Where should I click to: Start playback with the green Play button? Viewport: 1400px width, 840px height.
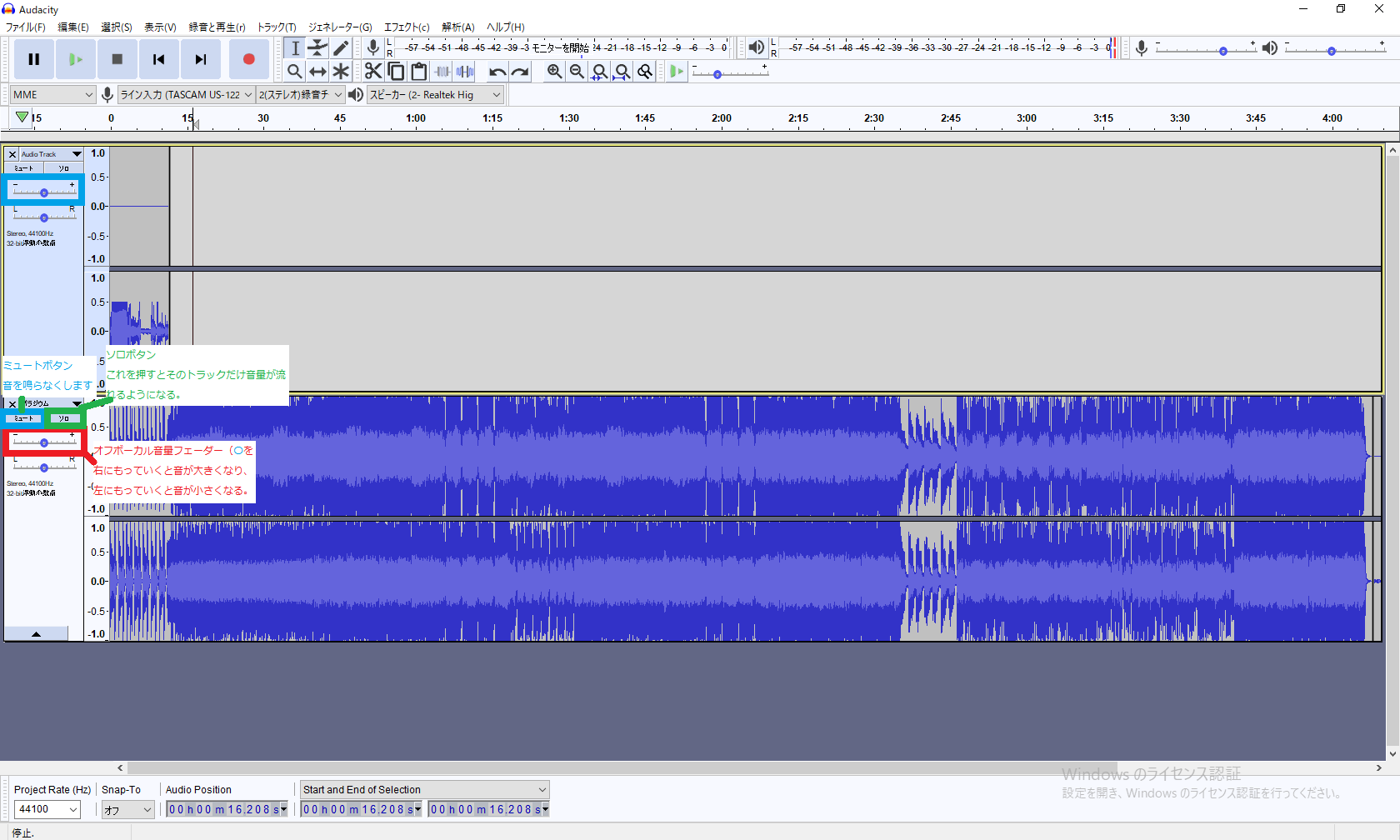(76, 59)
